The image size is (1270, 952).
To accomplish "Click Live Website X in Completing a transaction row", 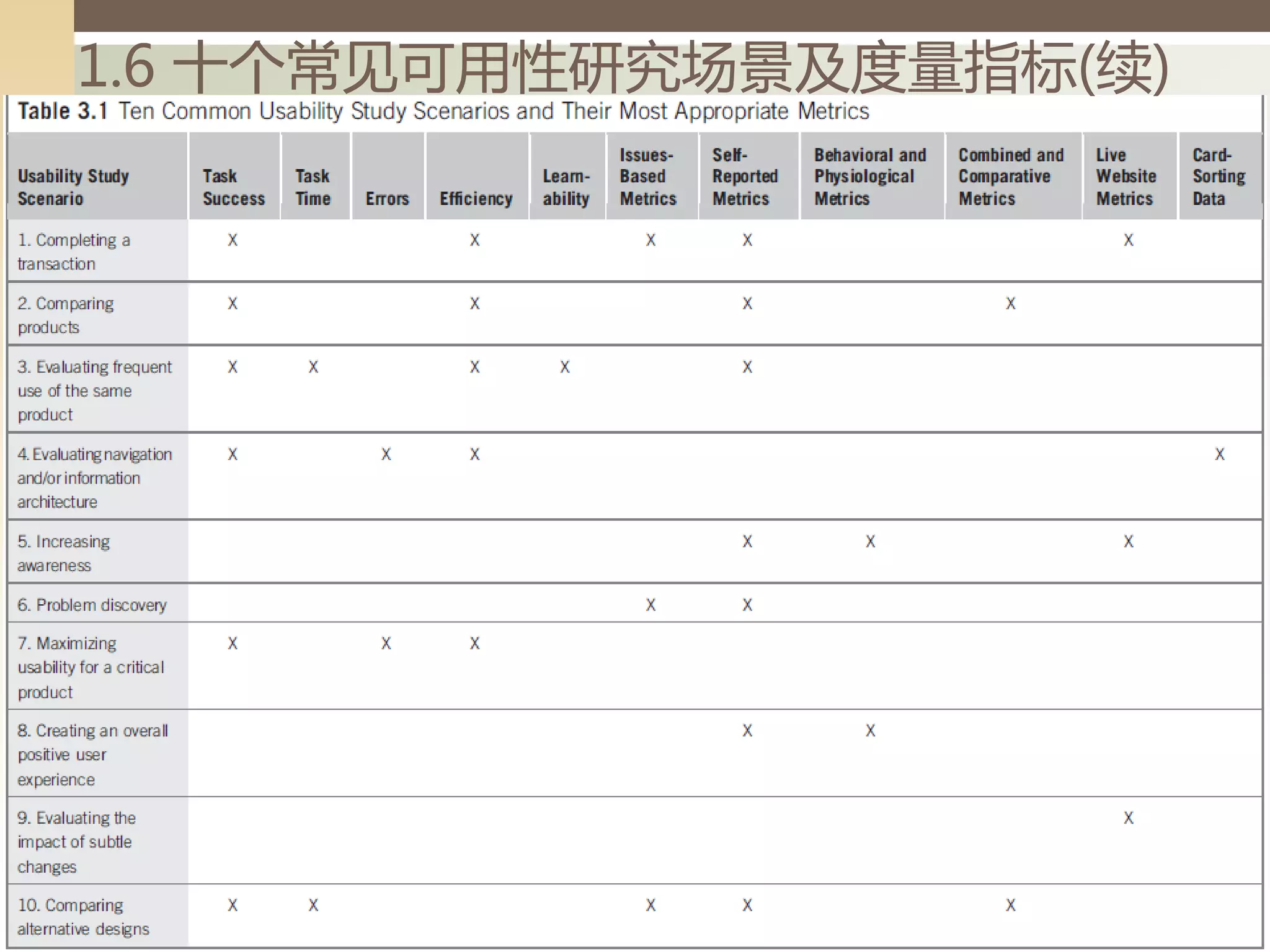I will 1129,240.
